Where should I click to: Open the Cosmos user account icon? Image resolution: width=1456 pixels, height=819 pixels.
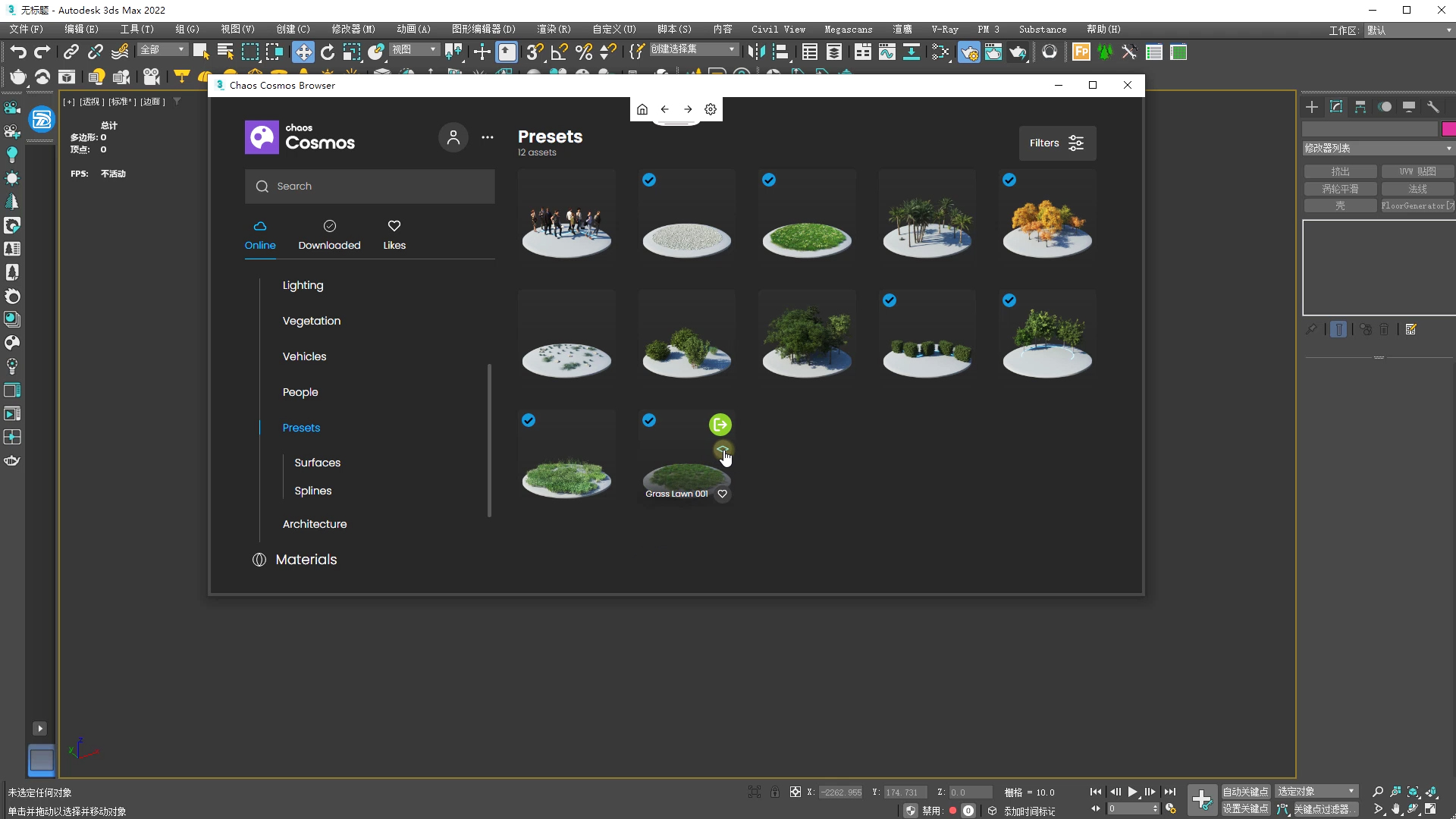453,137
